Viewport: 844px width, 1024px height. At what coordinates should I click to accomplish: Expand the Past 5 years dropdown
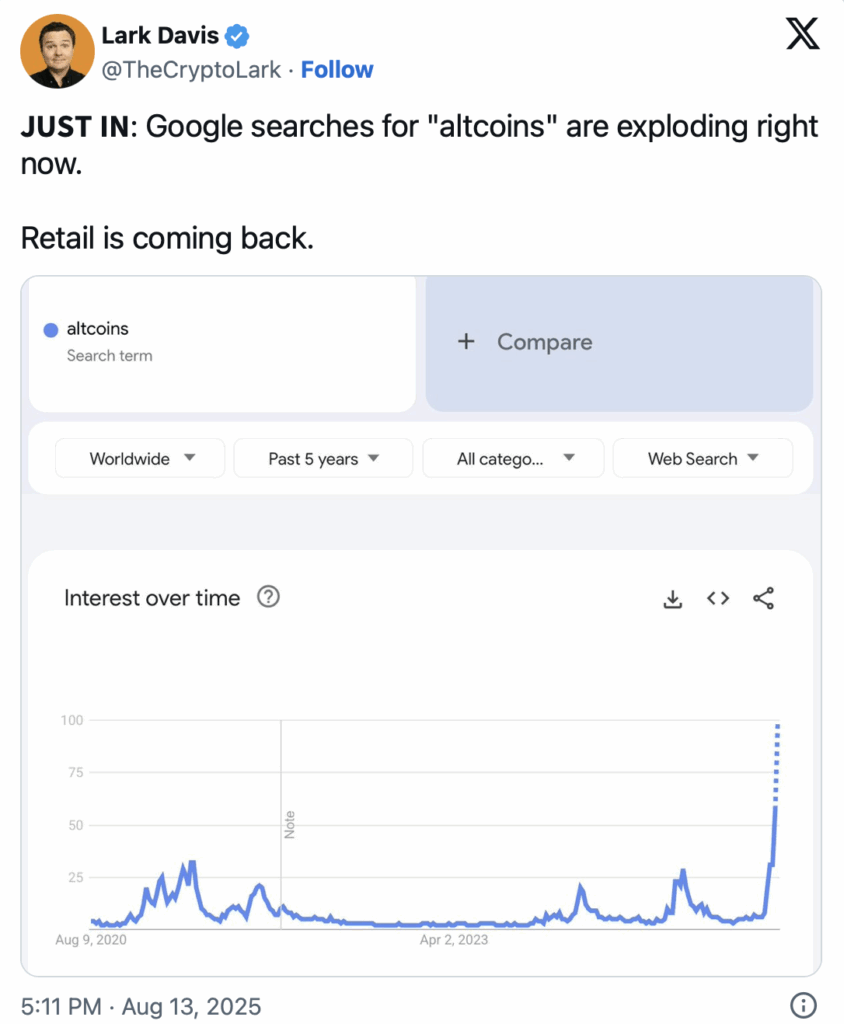[323, 458]
